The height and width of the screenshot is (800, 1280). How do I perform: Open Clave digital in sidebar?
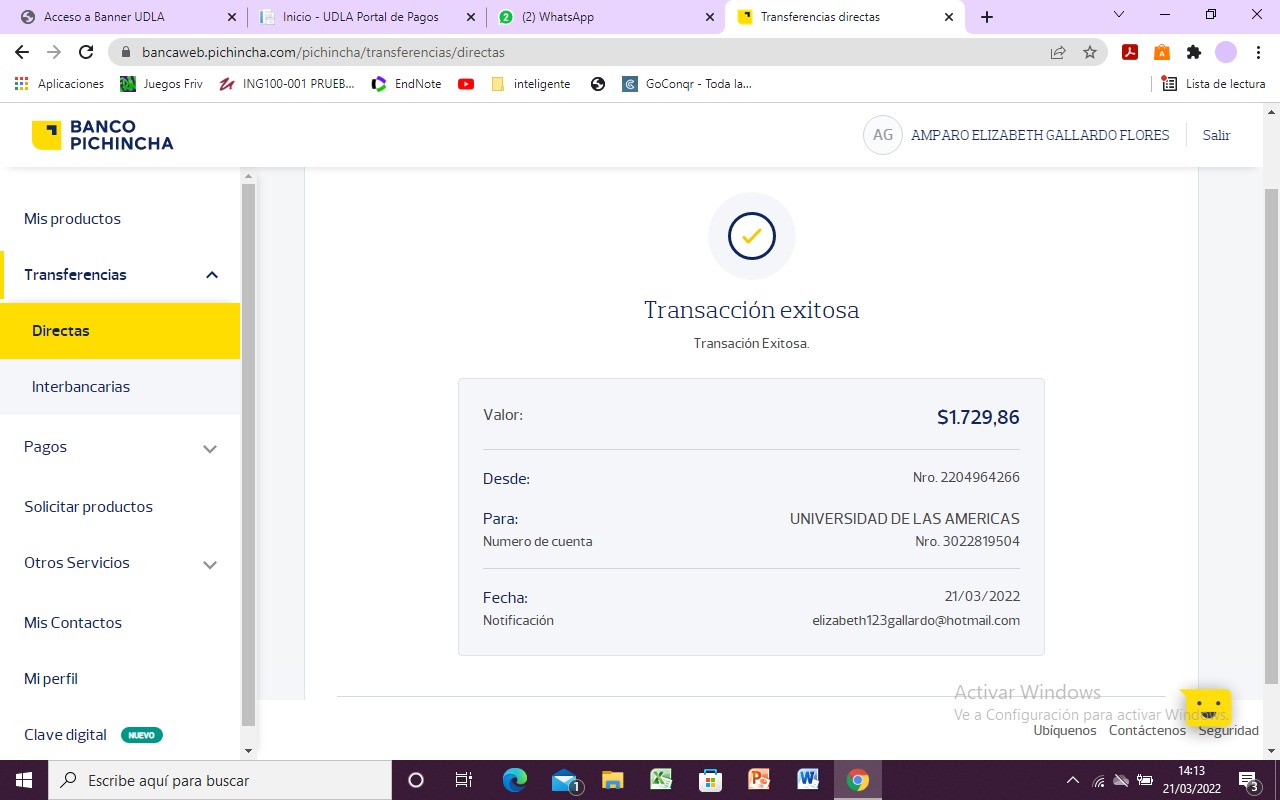tap(66, 735)
